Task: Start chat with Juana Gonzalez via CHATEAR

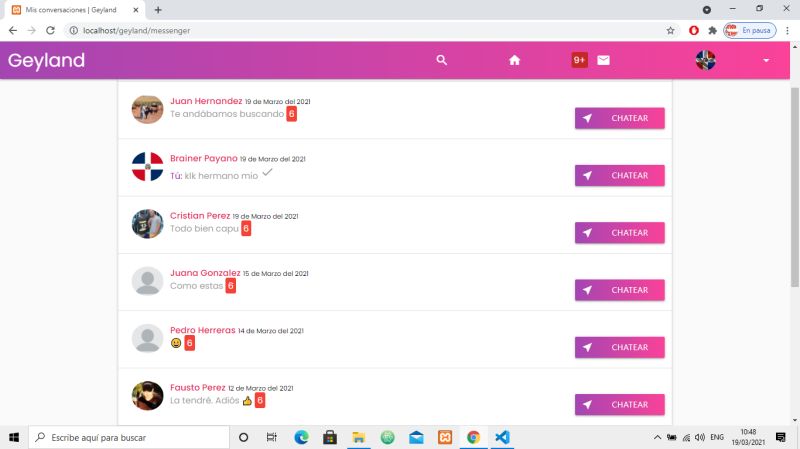Action: 619,290
